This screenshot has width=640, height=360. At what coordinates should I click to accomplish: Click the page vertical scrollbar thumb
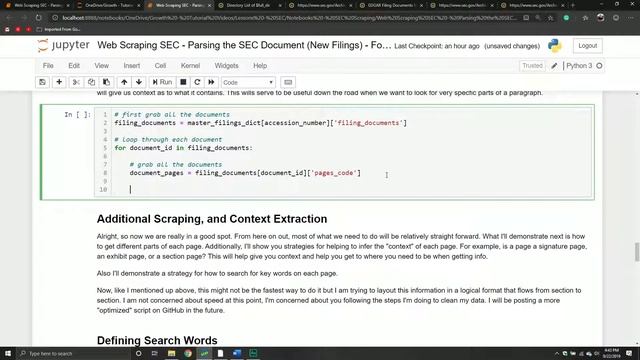(x=637, y=252)
